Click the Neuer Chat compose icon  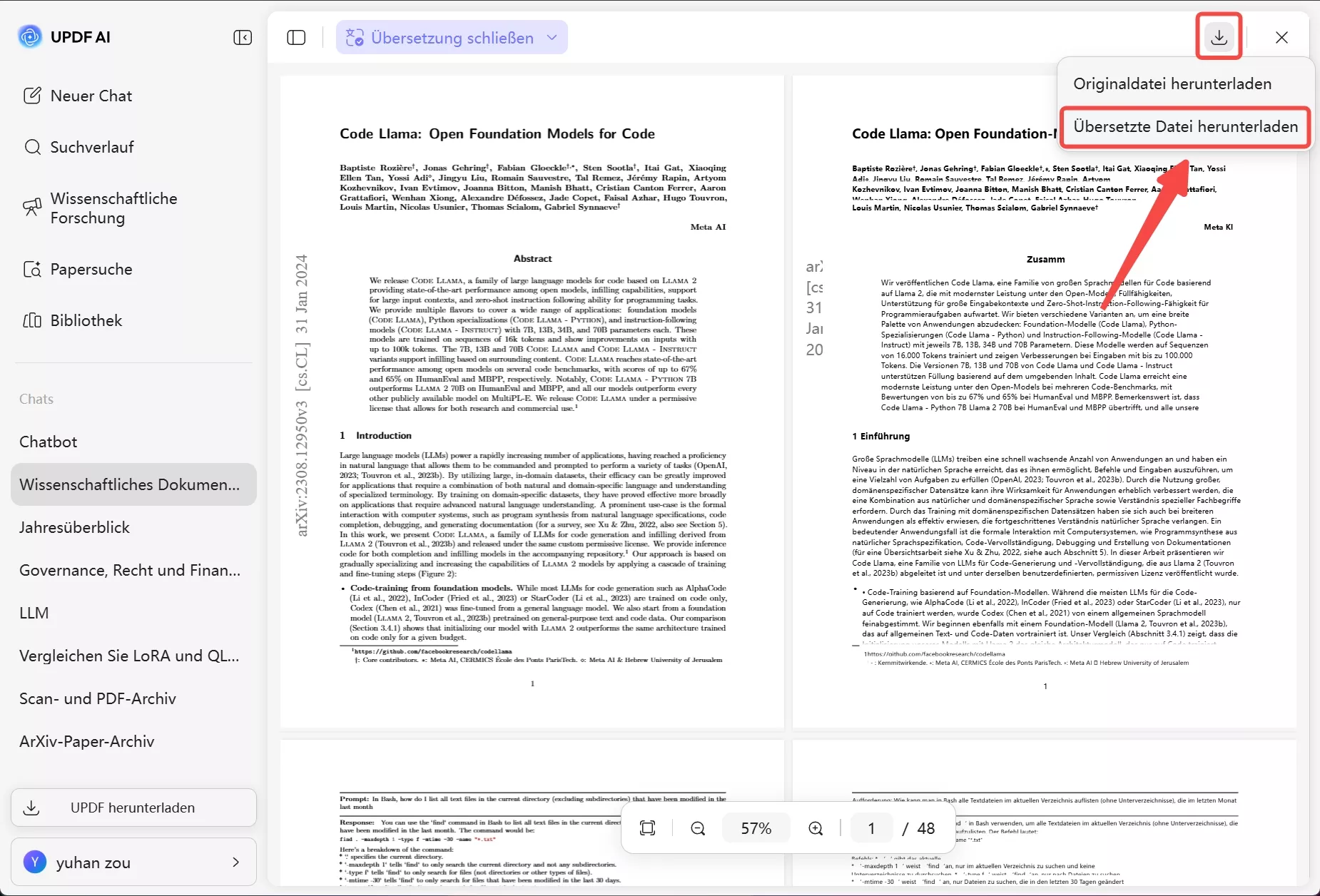pyautogui.click(x=32, y=96)
